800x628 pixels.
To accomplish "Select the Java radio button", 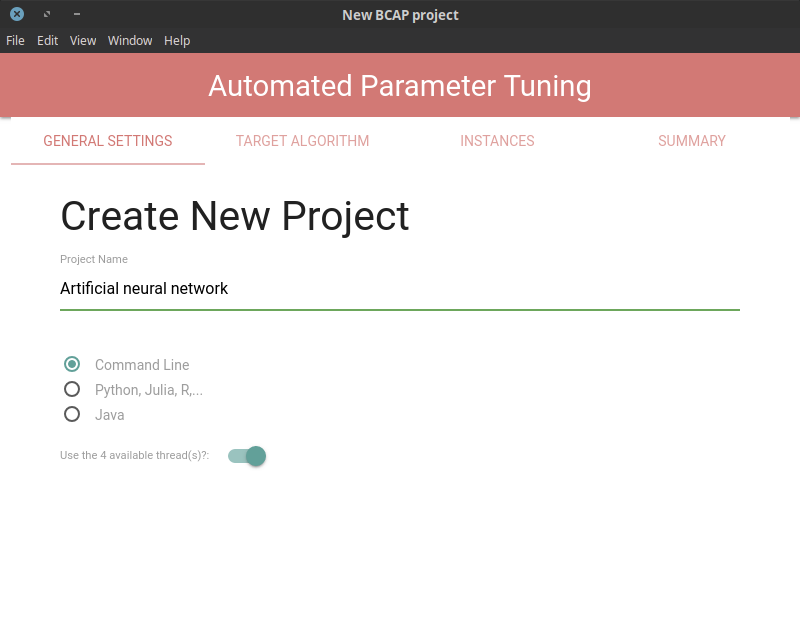I will pos(72,414).
